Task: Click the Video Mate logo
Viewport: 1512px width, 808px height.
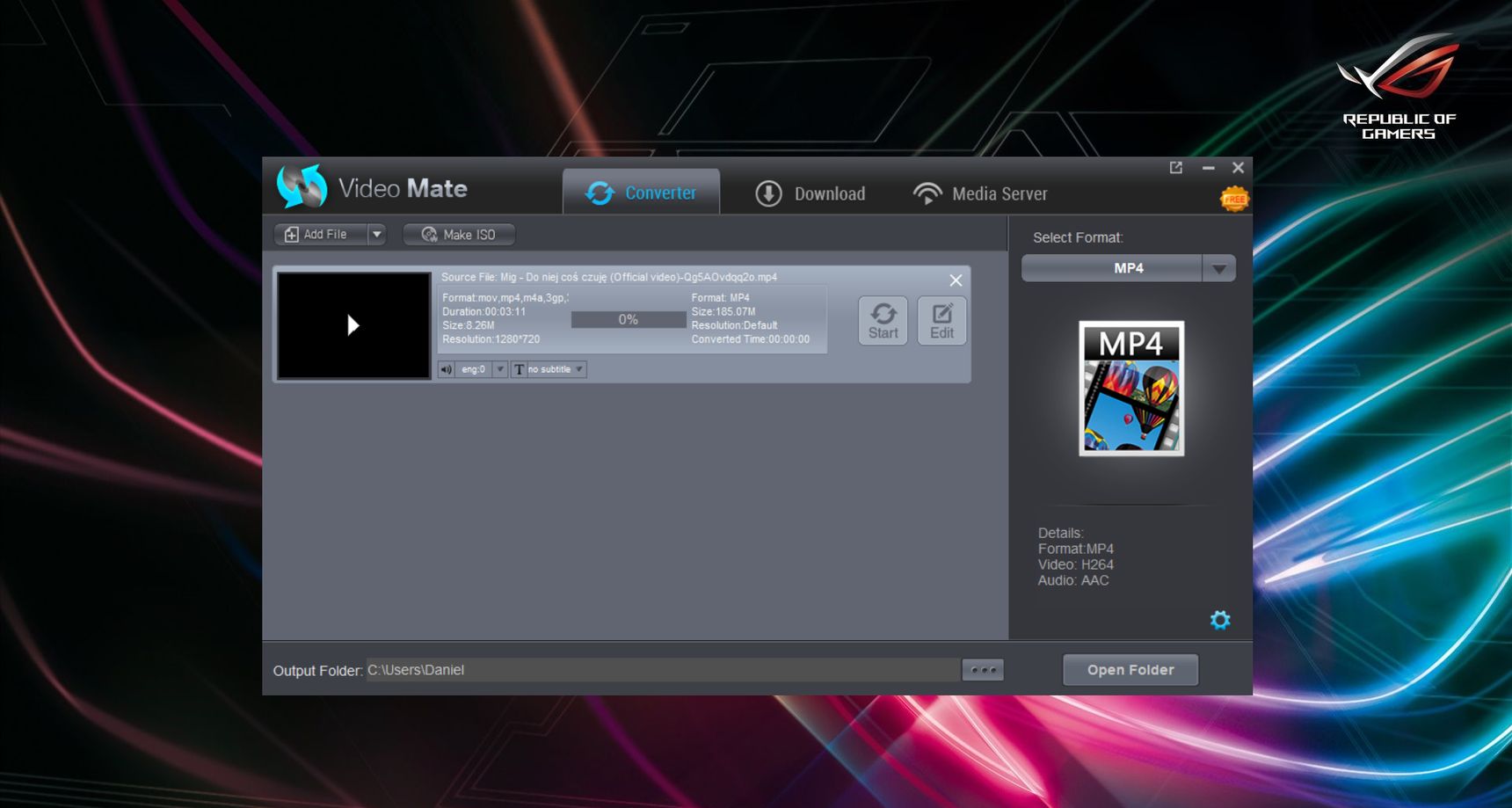Action: click(372, 186)
